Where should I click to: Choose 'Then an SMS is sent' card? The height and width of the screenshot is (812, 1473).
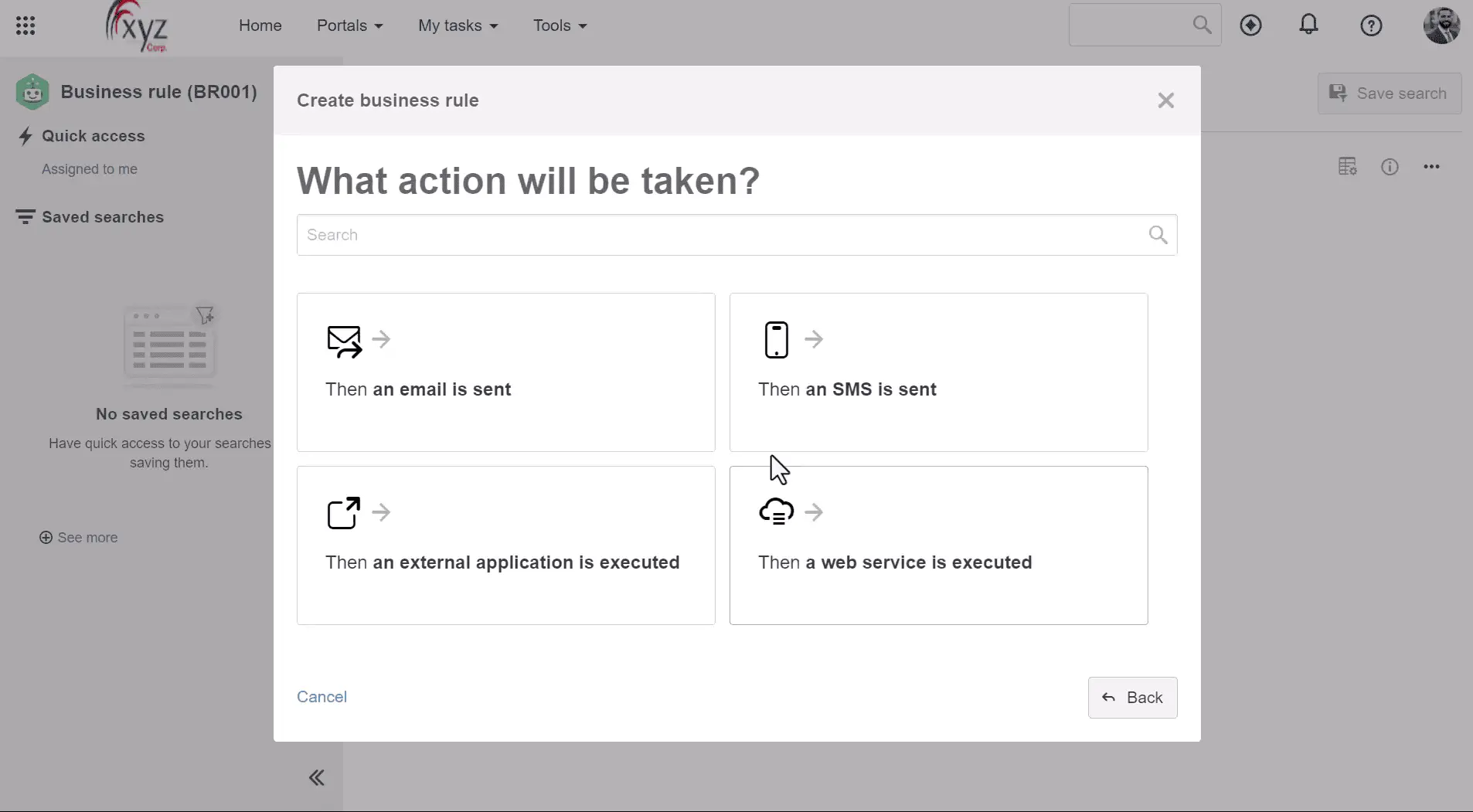pyautogui.click(x=938, y=372)
